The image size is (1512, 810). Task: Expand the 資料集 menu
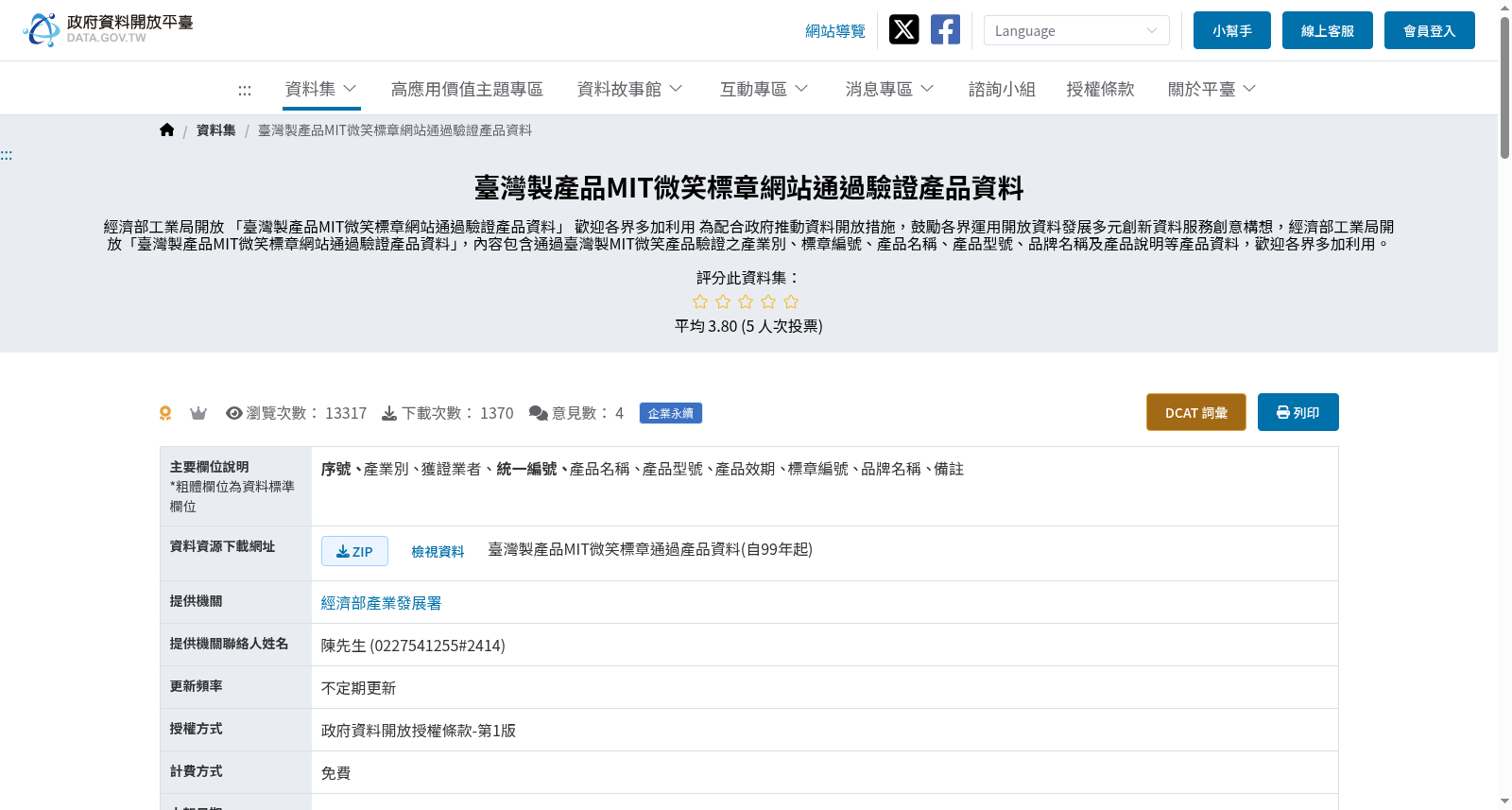click(320, 89)
